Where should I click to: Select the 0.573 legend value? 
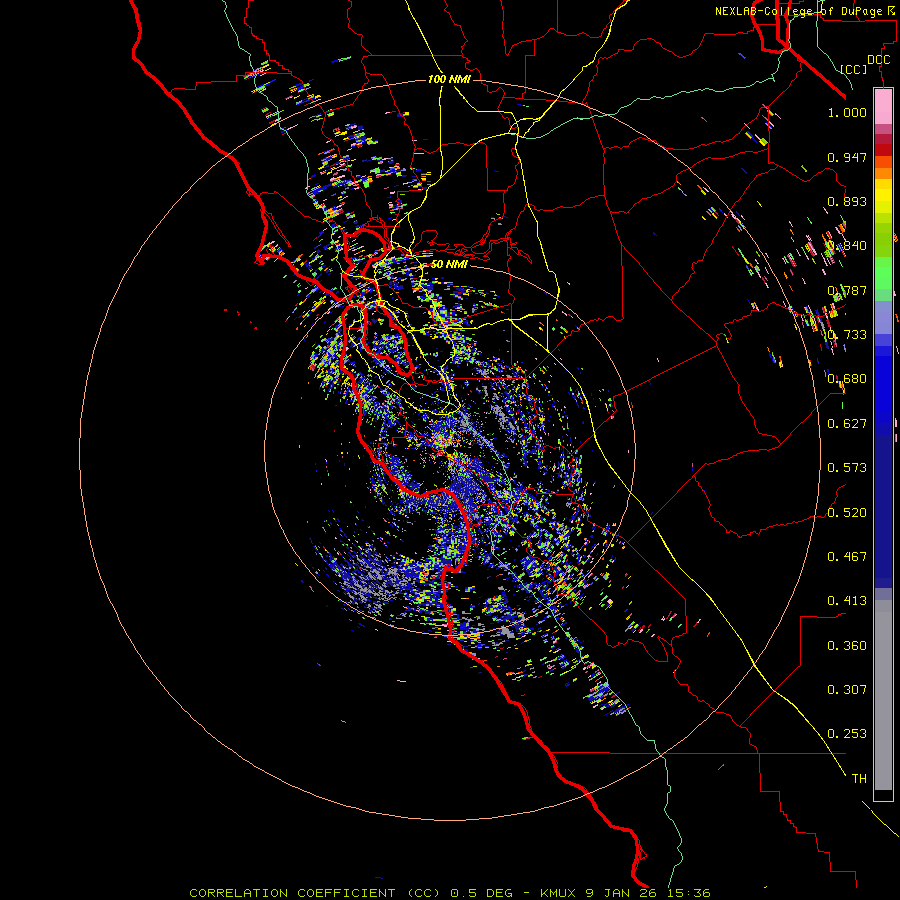(x=847, y=468)
